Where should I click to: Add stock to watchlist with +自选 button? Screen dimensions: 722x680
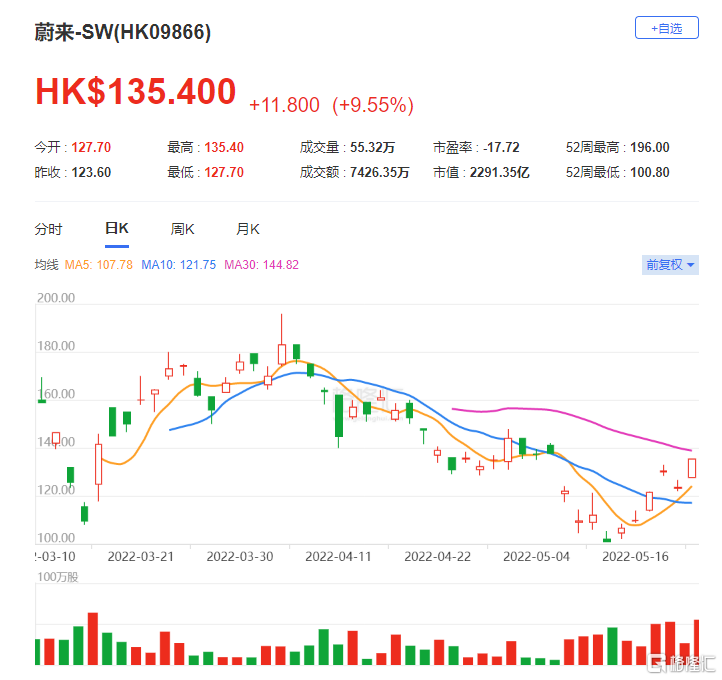tap(666, 28)
